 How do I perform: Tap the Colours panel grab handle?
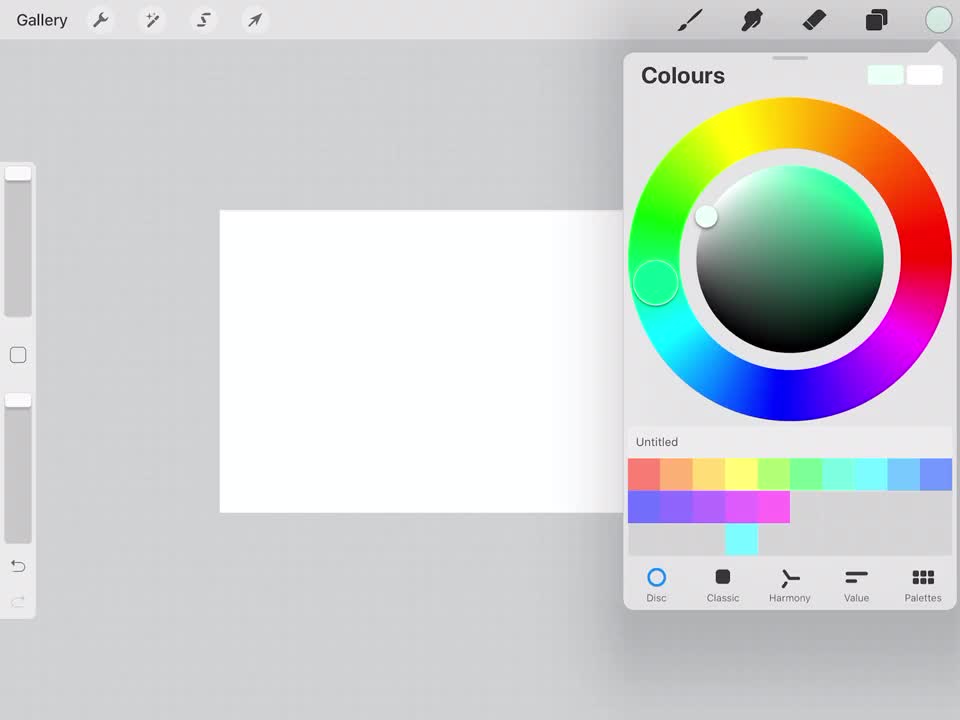click(x=790, y=58)
